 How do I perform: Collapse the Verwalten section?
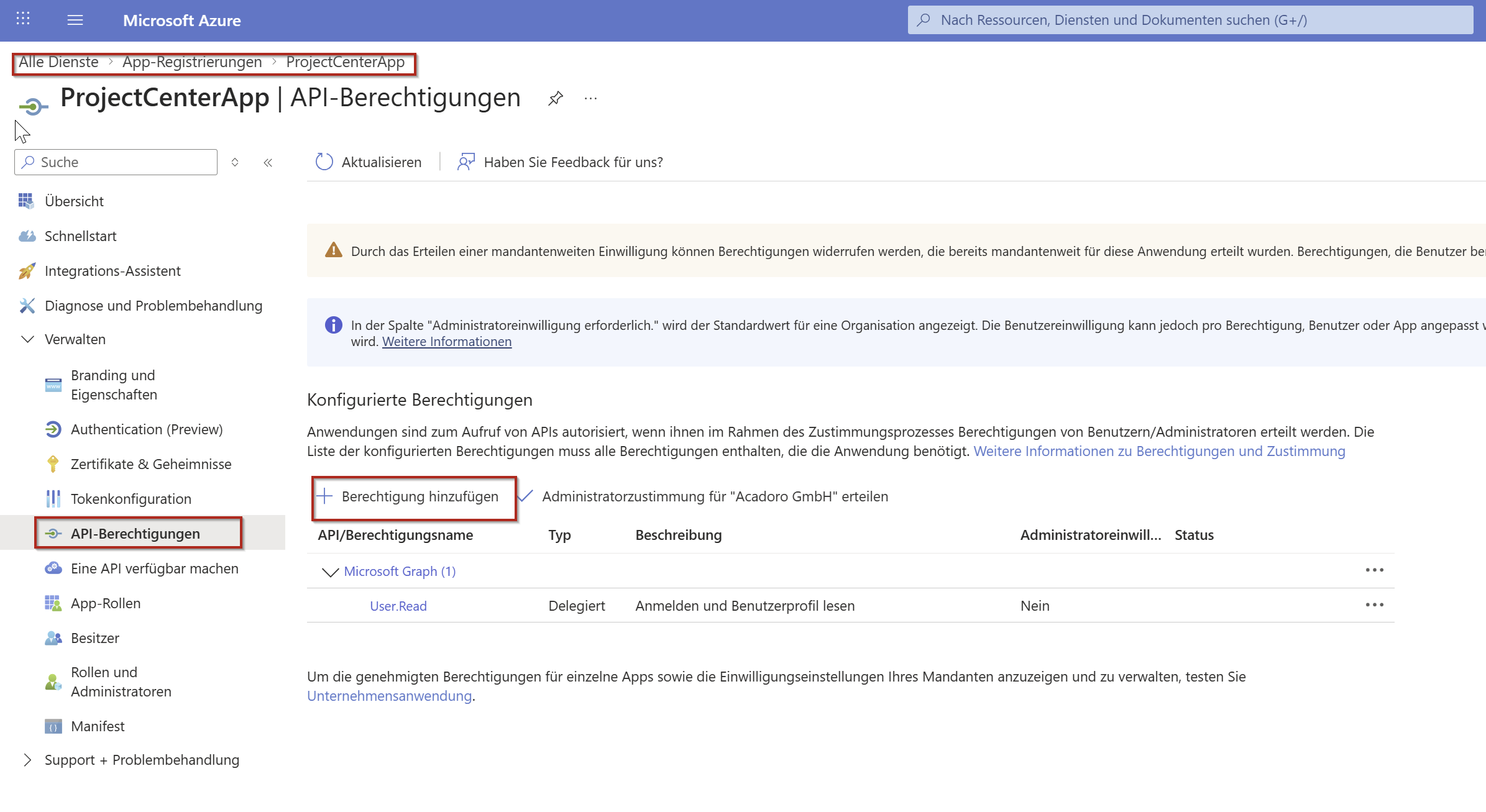click(27, 339)
